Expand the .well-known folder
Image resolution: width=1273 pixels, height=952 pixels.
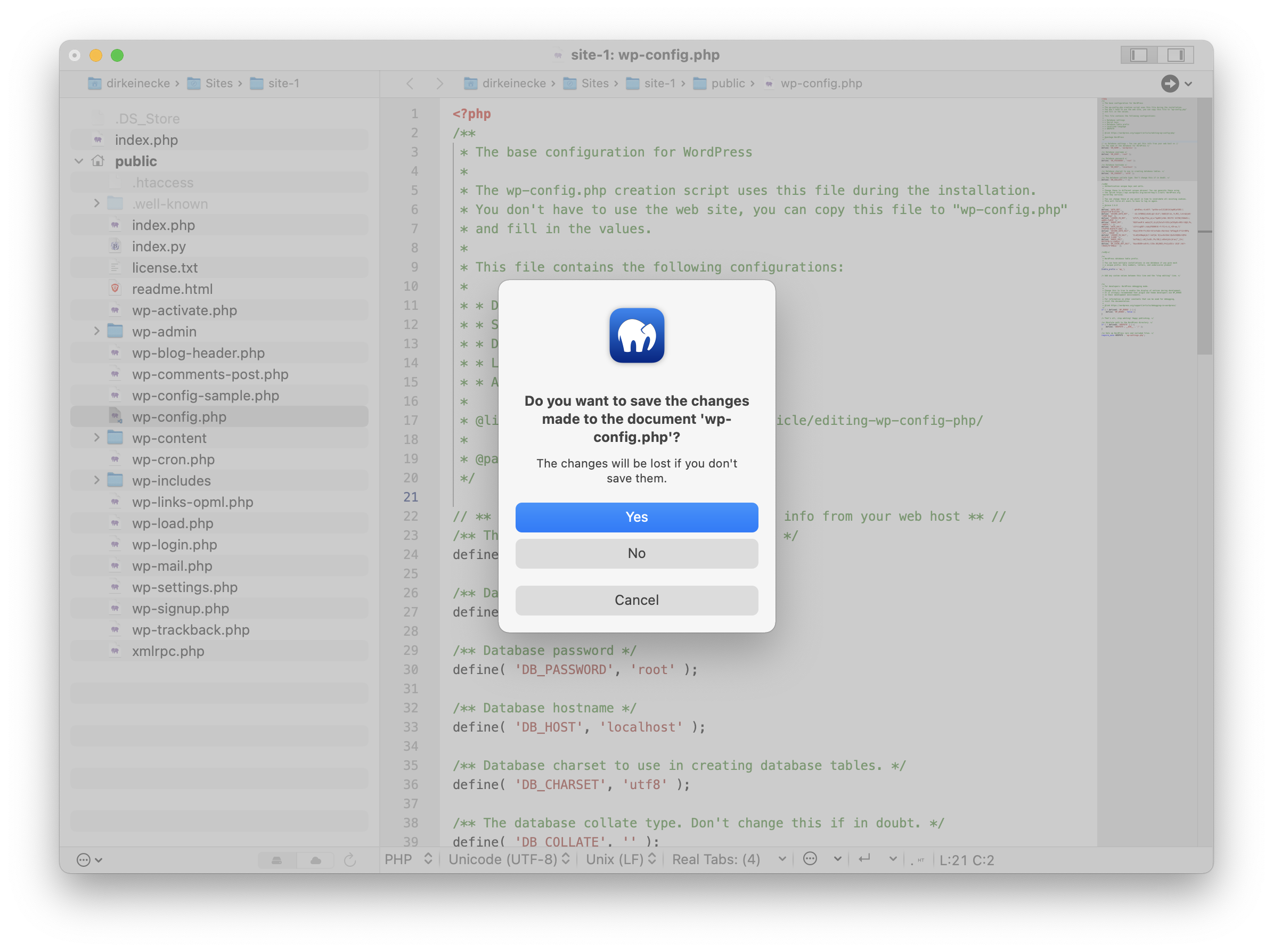(97, 203)
